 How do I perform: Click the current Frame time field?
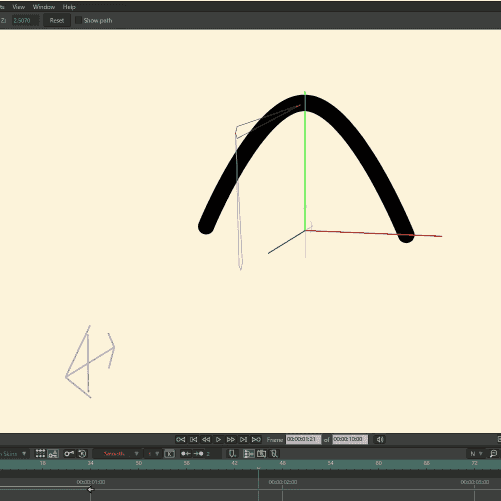point(303,439)
